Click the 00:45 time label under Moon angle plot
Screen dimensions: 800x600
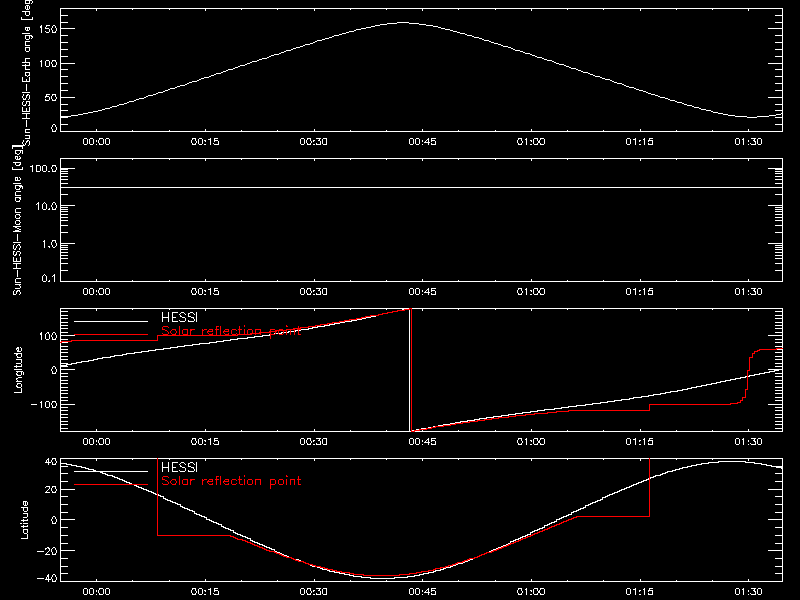422,292
